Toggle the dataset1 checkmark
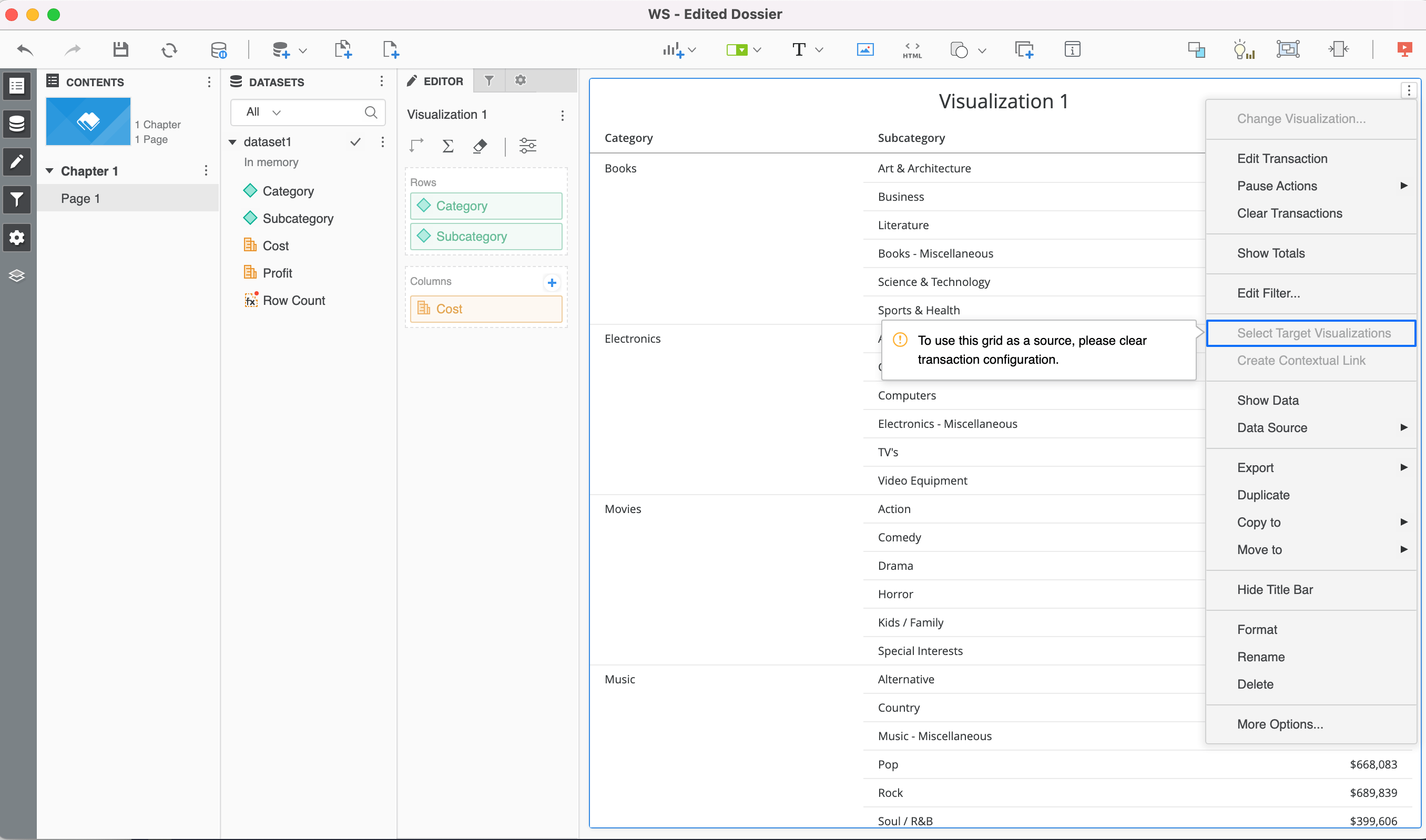Viewport: 1426px width, 840px height. click(x=355, y=141)
